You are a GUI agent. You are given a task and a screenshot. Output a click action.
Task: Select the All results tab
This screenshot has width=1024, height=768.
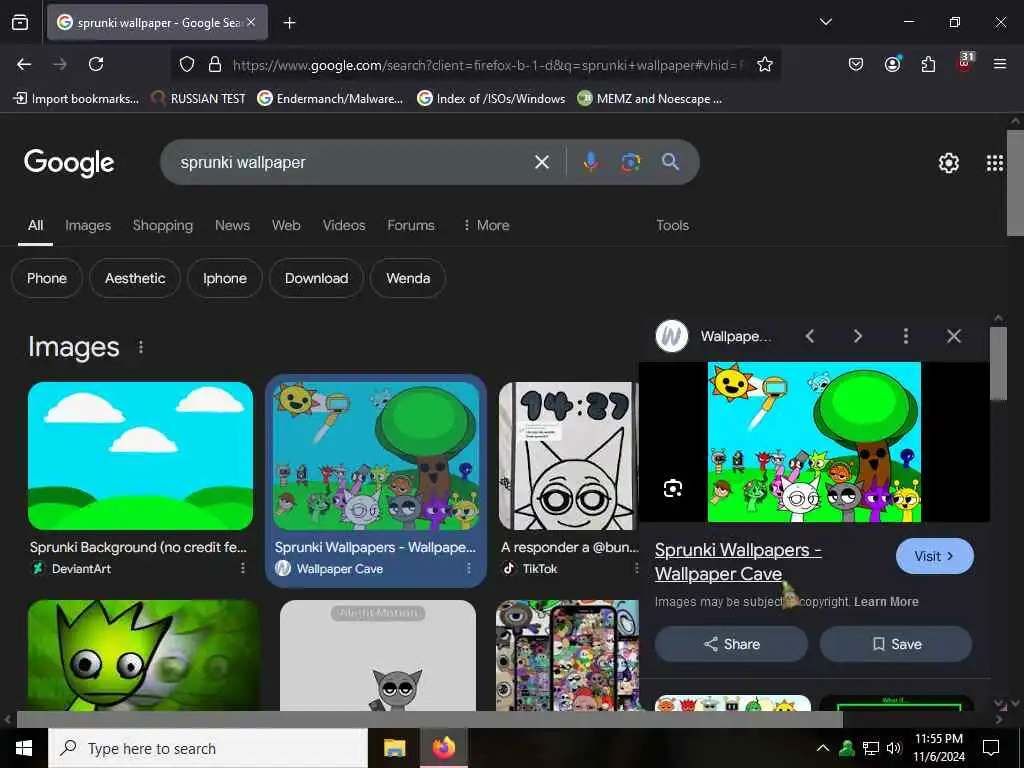[x=35, y=225]
